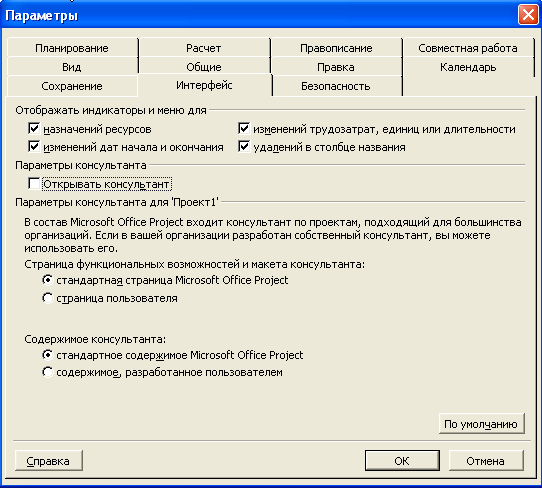Image resolution: width=542 pixels, height=488 pixels.
Task: Open the Правописание tab
Action: pyautogui.click(x=336, y=48)
